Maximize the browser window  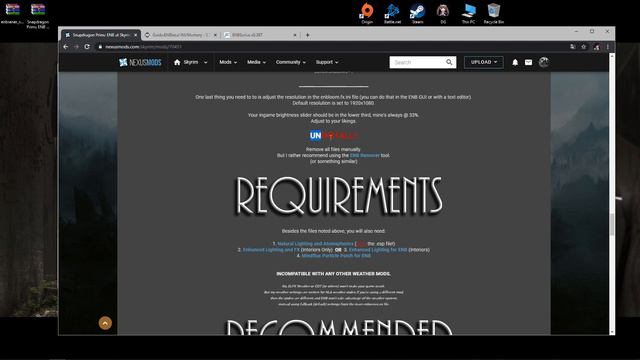click(592, 31)
